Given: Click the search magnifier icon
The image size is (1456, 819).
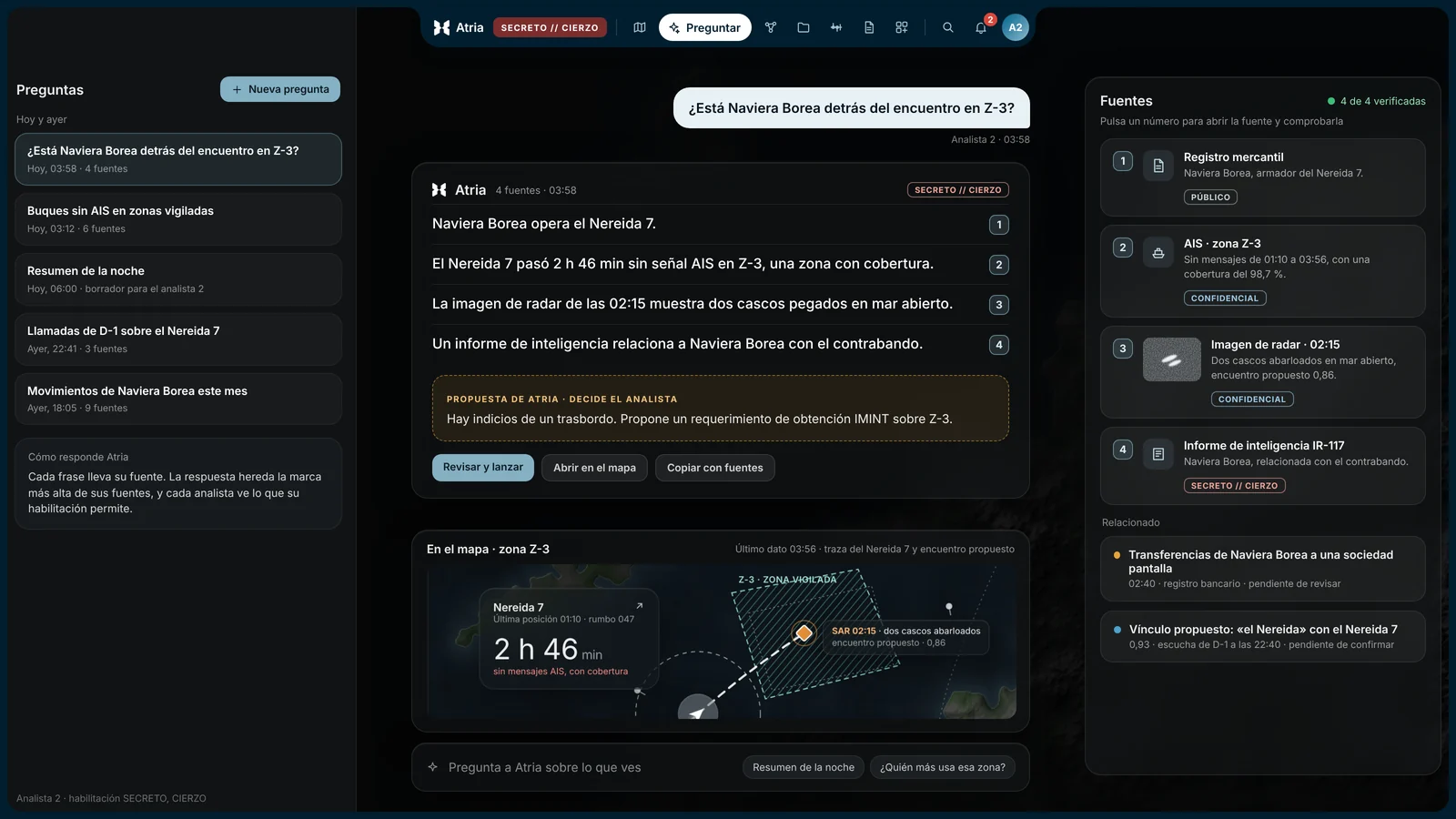Looking at the screenshot, I should [948, 27].
